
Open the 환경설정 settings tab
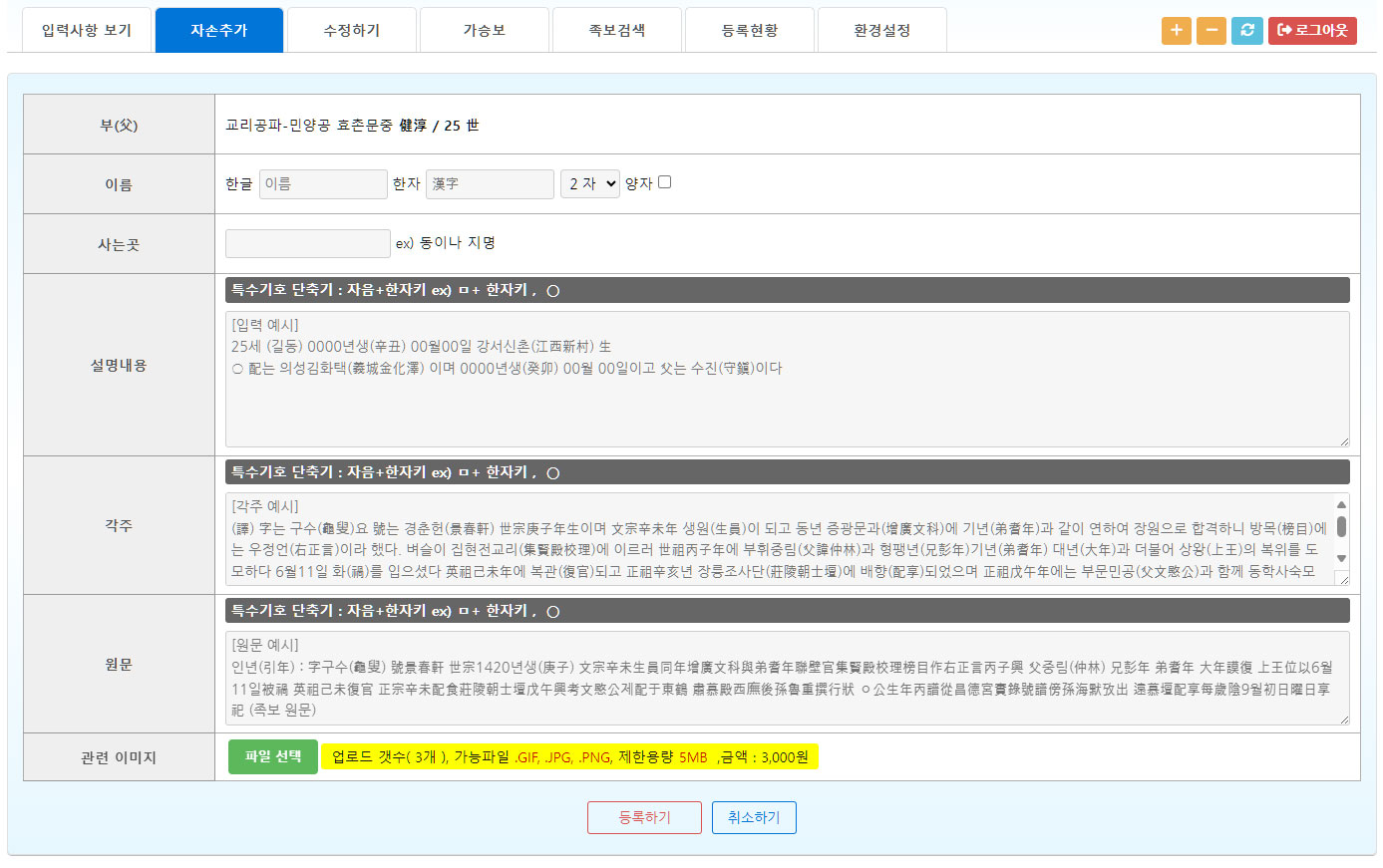(x=882, y=31)
